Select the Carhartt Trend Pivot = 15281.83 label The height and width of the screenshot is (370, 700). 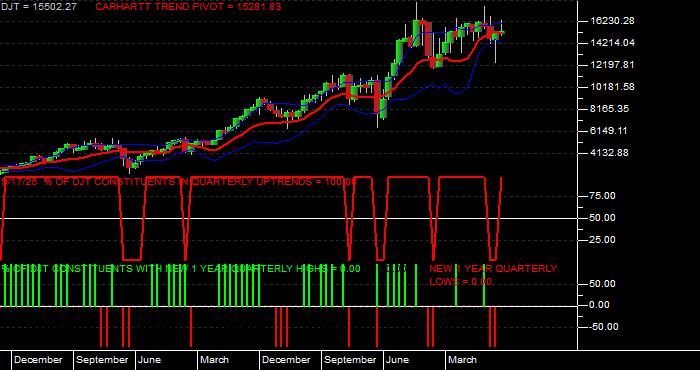click(x=188, y=7)
